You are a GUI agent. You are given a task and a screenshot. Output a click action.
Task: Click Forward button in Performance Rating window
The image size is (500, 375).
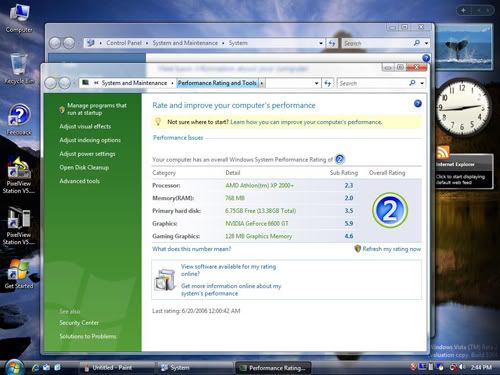click(x=65, y=83)
